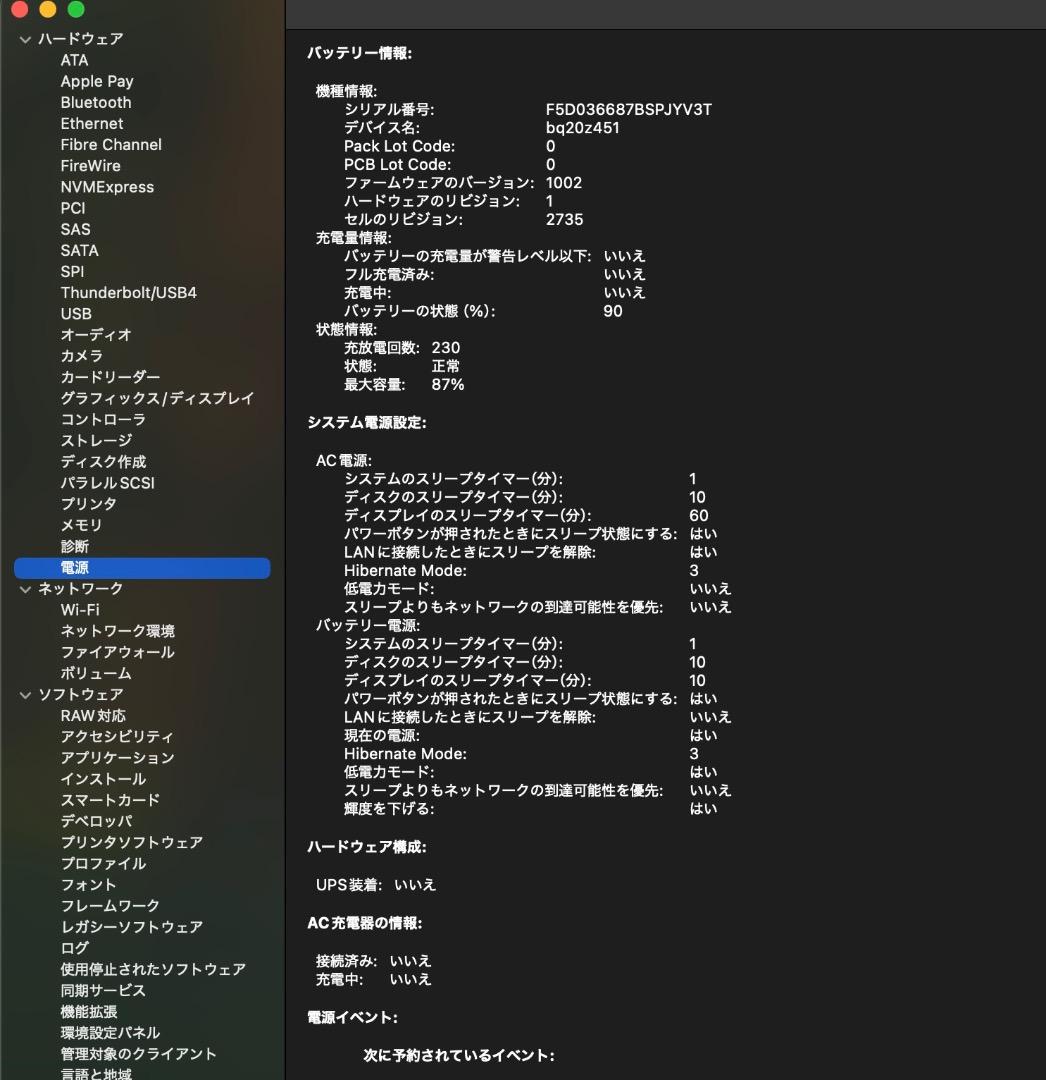Open Wi-Fi under ネットワーク
1046x1080 pixels.
[x=79, y=610]
